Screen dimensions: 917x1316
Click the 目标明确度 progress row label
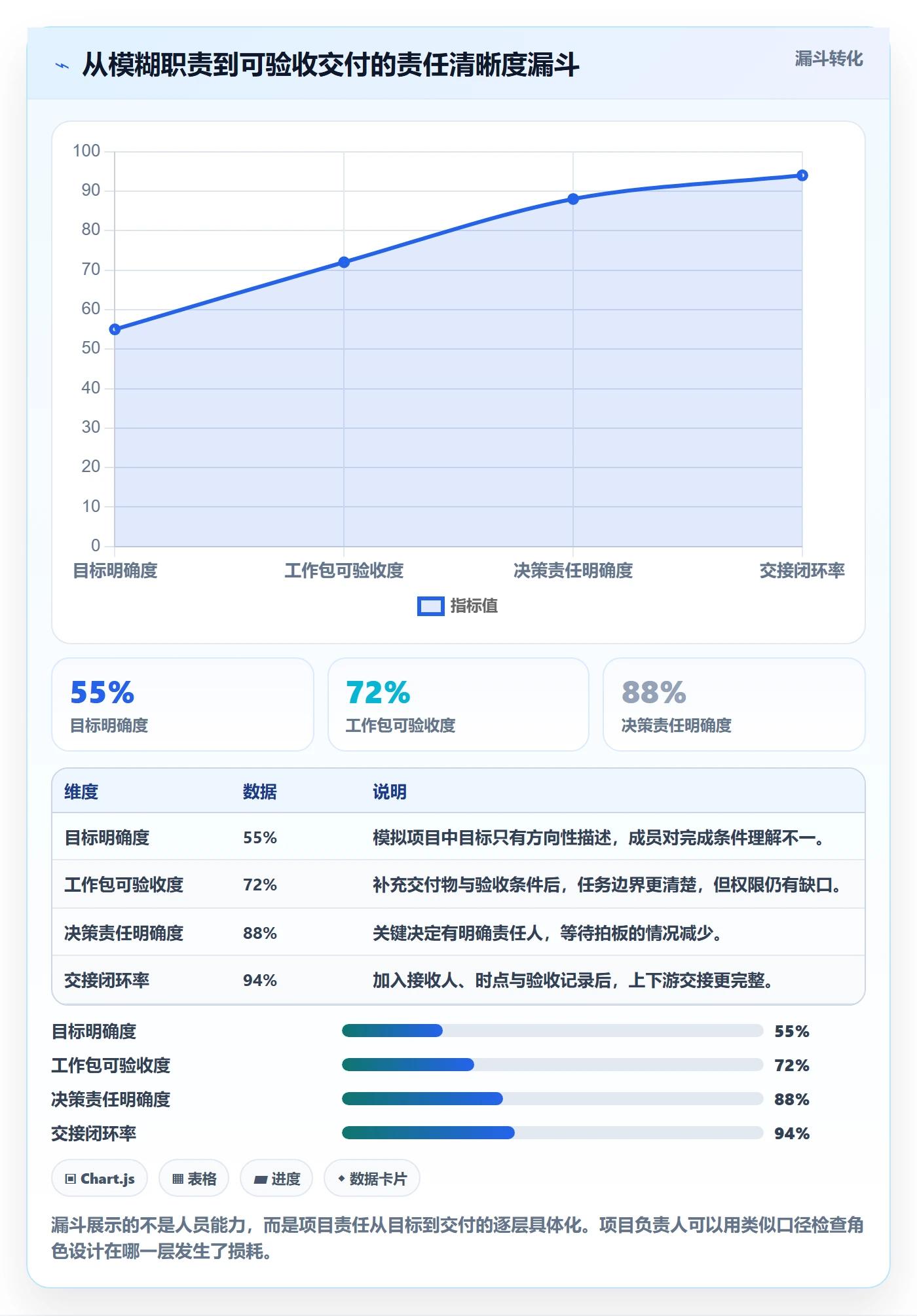pyautogui.click(x=94, y=1032)
